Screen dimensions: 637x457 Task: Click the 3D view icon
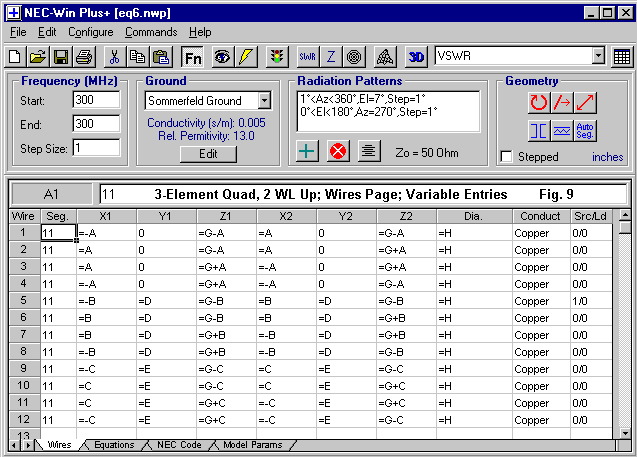(417, 57)
